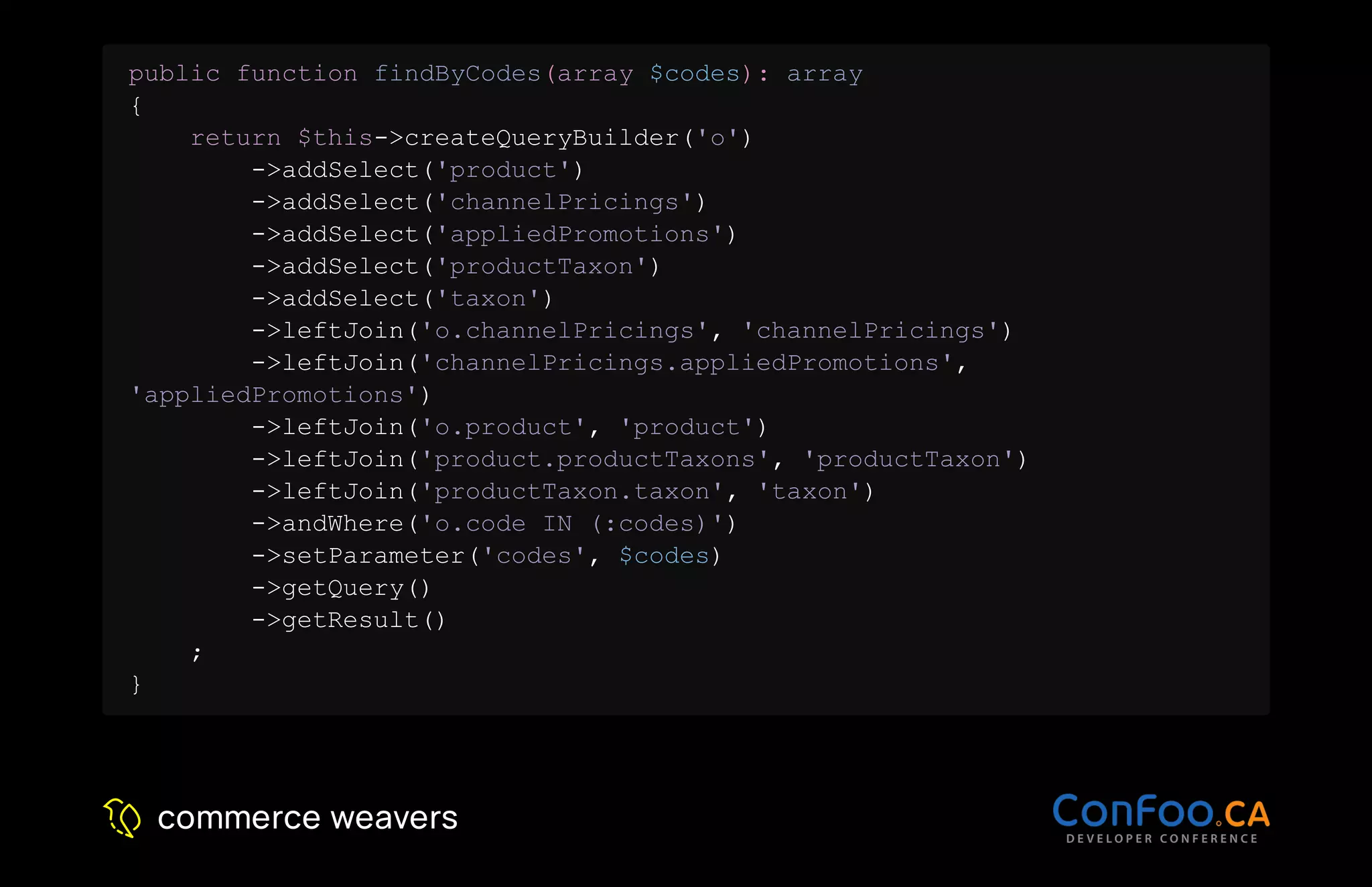Click the 'findByCodes' function name
The width and height of the screenshot is (1372, 887).
458,73
